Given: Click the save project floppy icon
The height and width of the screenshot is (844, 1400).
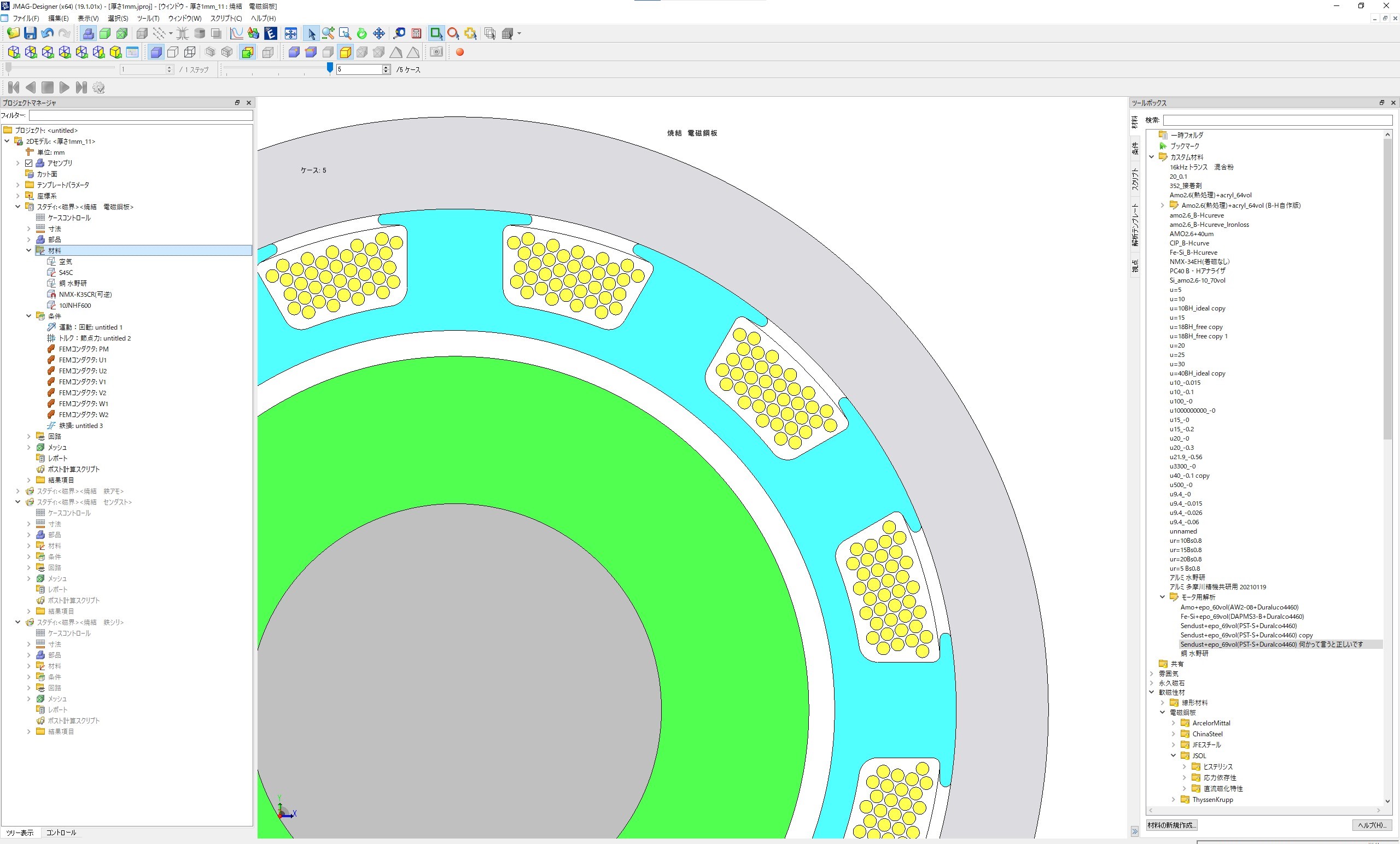Looking at the screenshot, I should click(30, 33).
